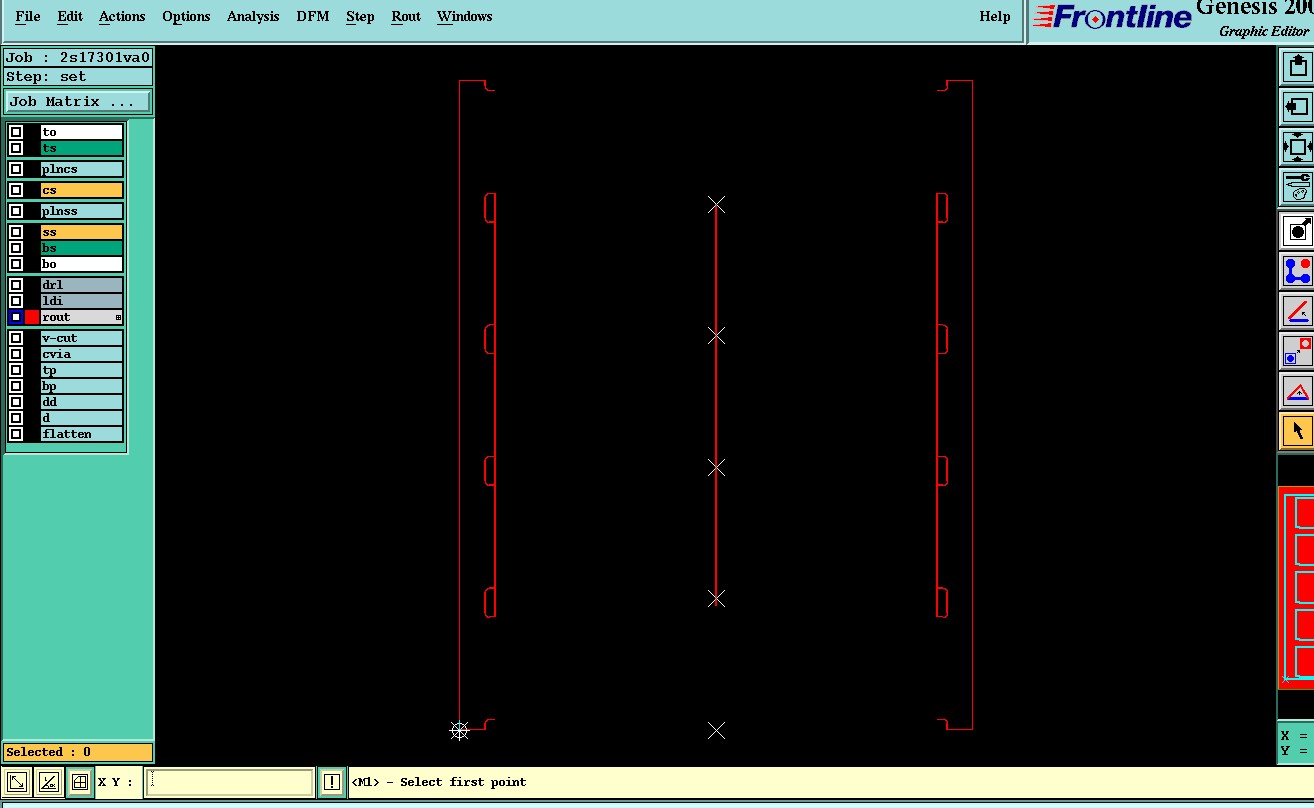Click the 'Selected : 0' status box
This screenshot has width=1314, height=808.
(78, 752)
